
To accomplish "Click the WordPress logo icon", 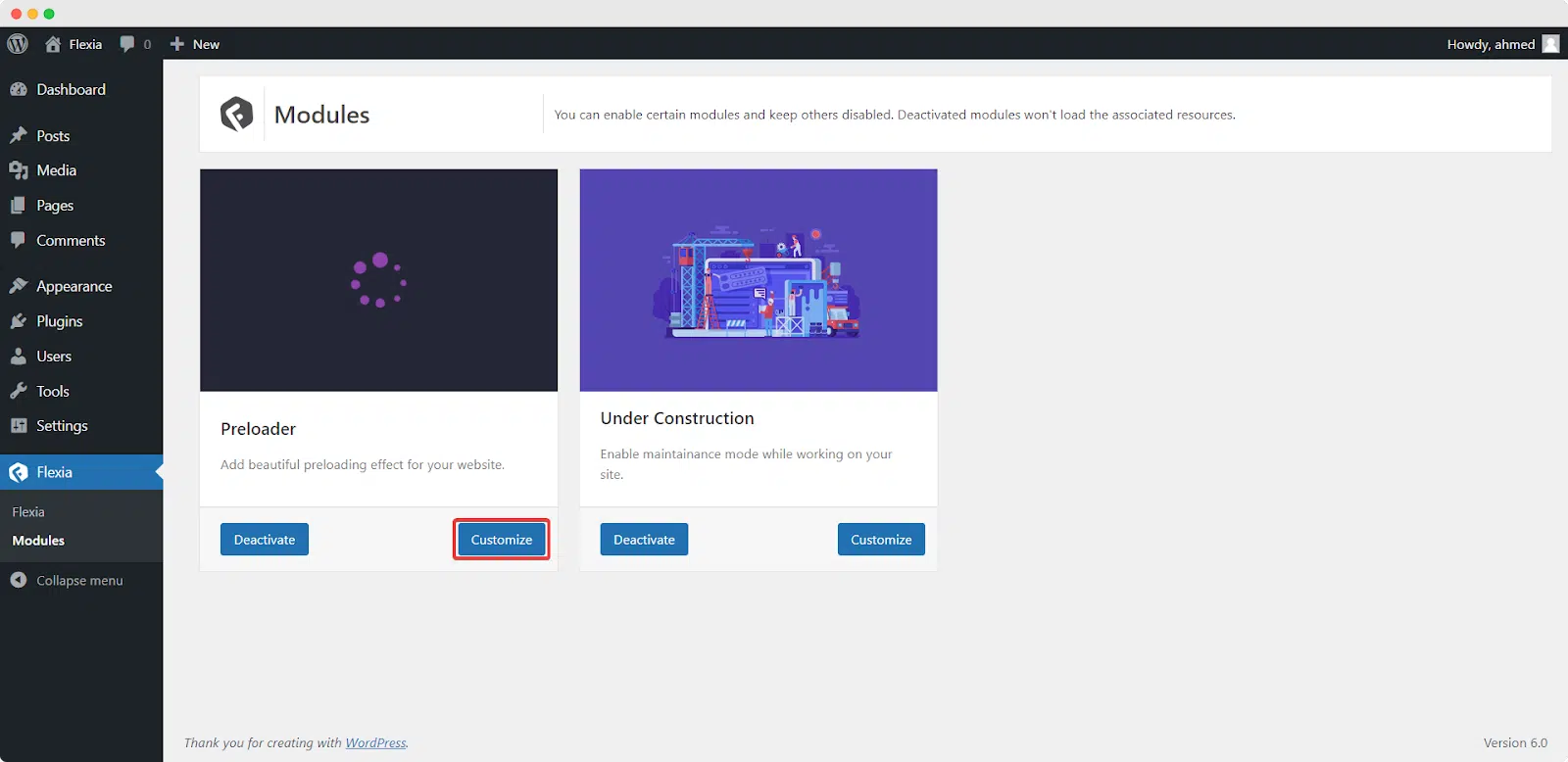I will 18,44.
